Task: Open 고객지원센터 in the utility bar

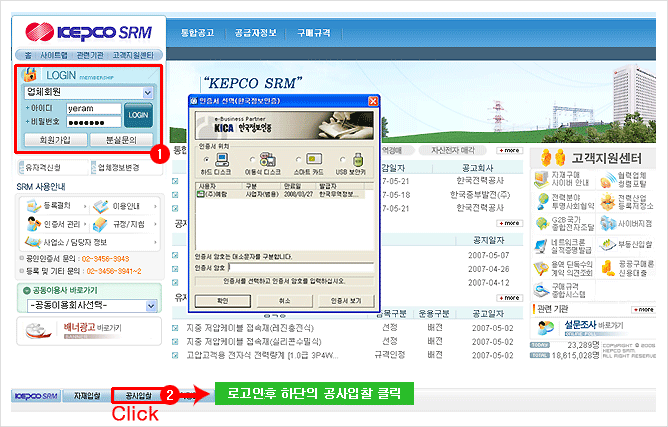Action: coord(133,55)
